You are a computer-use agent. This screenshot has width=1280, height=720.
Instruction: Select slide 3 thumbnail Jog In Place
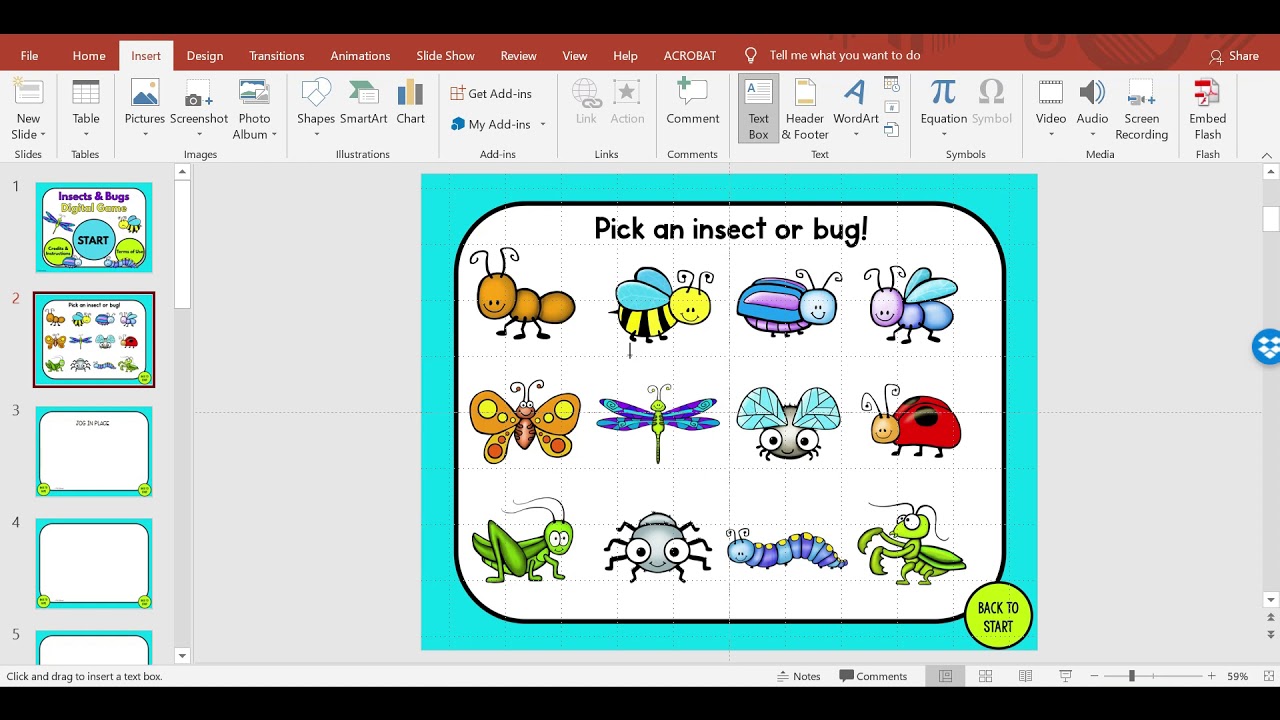[94, 452]
